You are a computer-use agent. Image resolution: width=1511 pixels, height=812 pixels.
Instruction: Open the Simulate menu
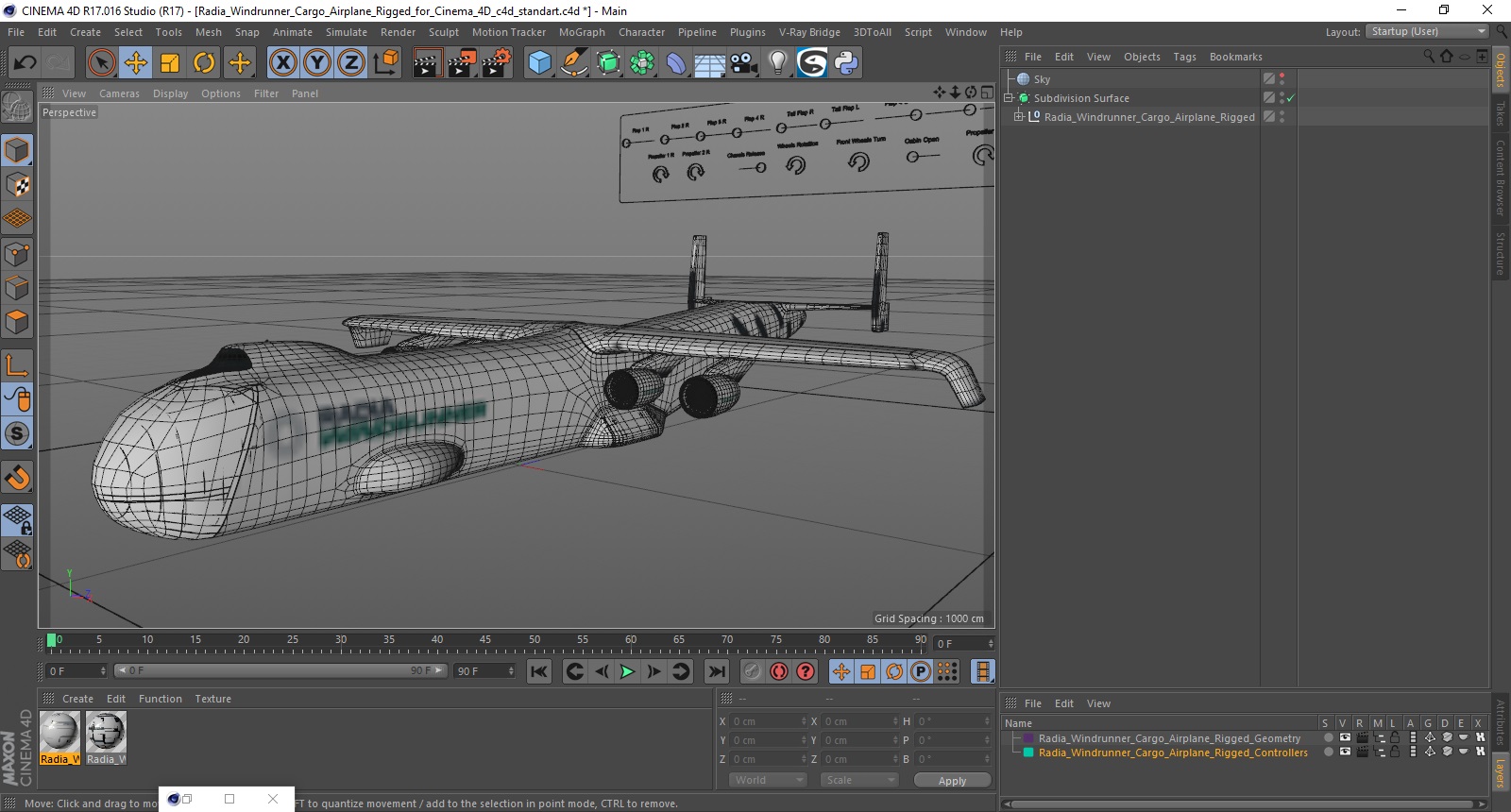click(347, 32)
